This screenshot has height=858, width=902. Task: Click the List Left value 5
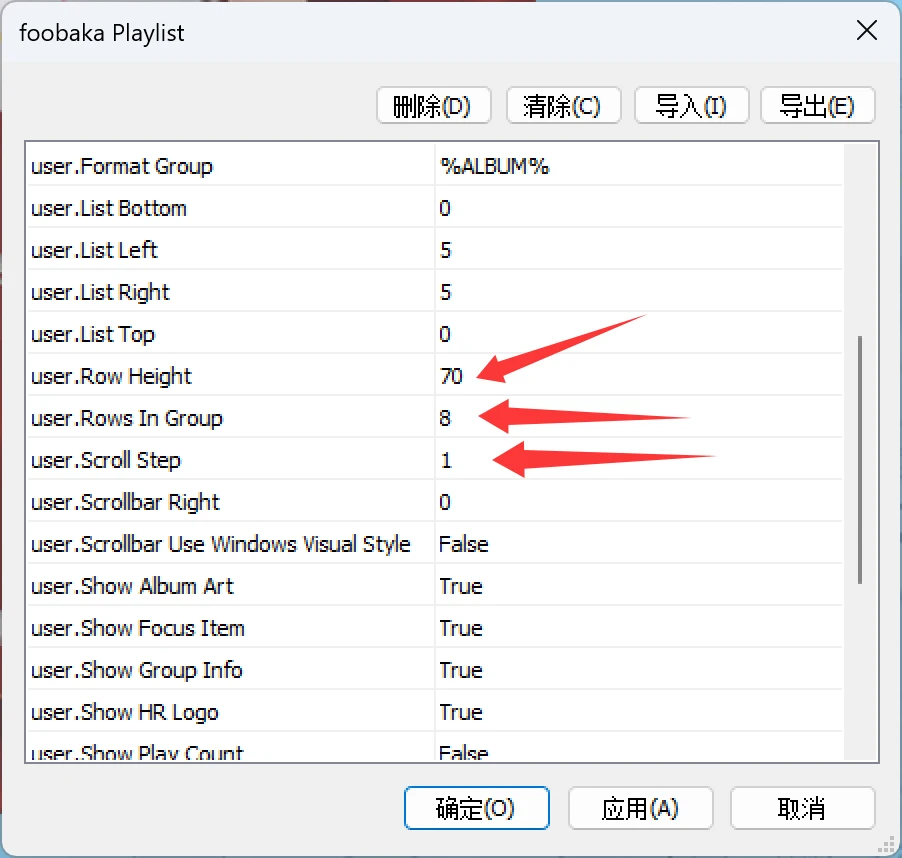tap(446, 250)
